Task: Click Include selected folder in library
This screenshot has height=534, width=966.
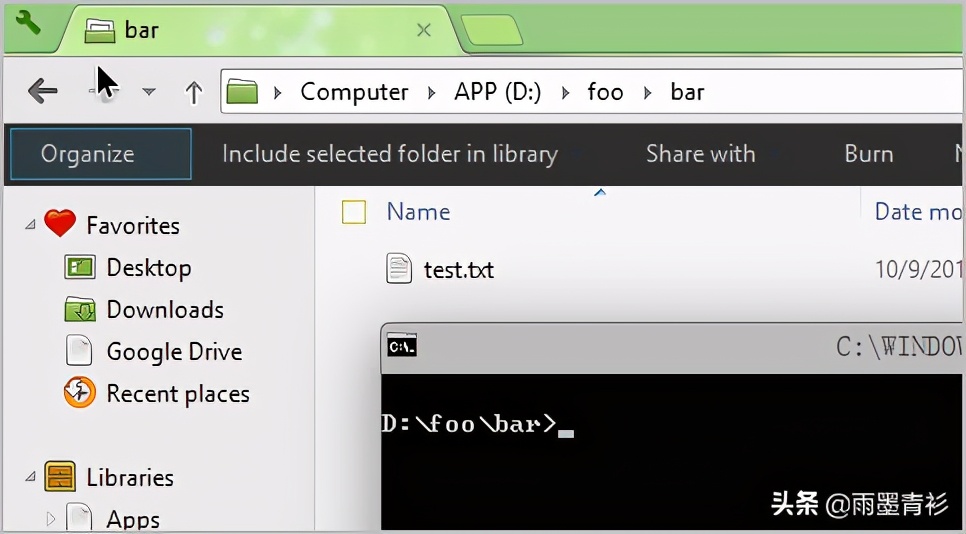Action: click(x=390, y=154)
